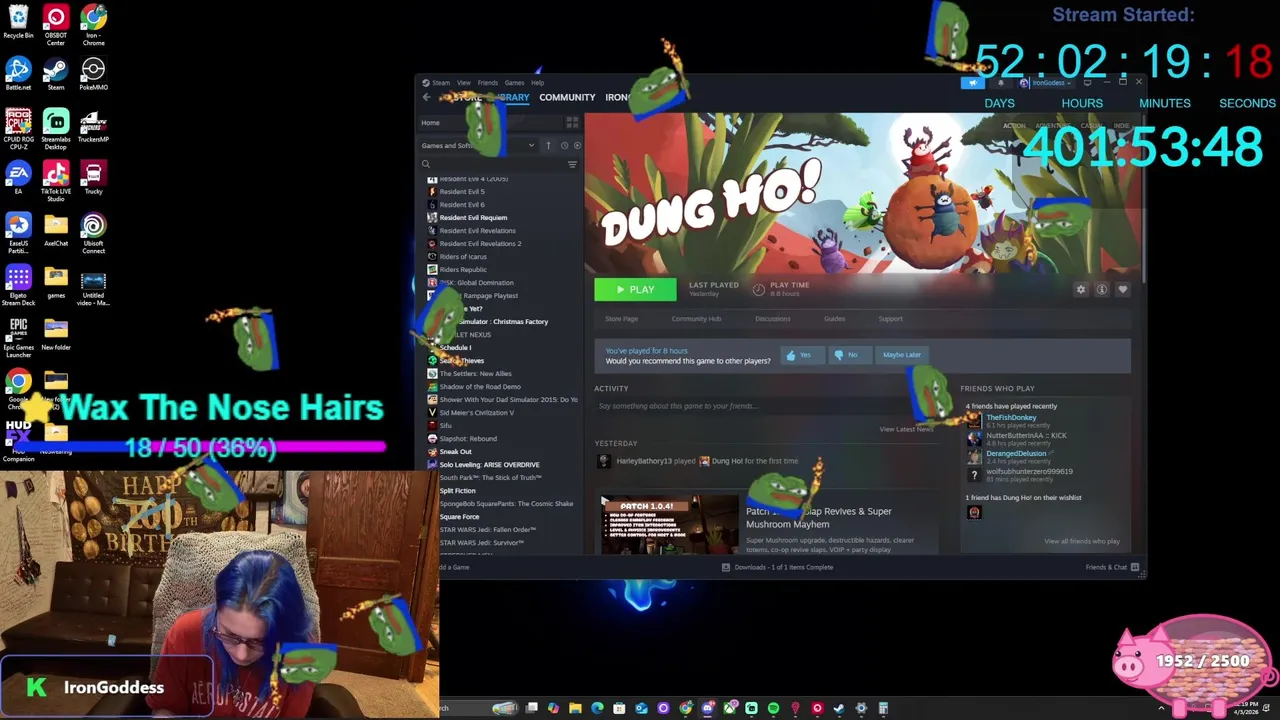Select Resident Evil Requiem in game list
This screenshot has width=1280, height=720.
click(x=472, y=217)
